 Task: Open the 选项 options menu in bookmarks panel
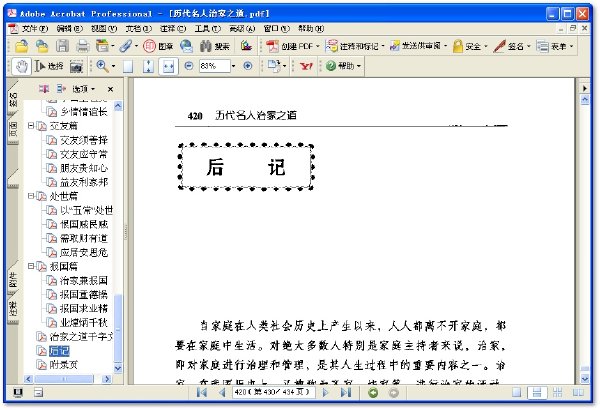83,89
